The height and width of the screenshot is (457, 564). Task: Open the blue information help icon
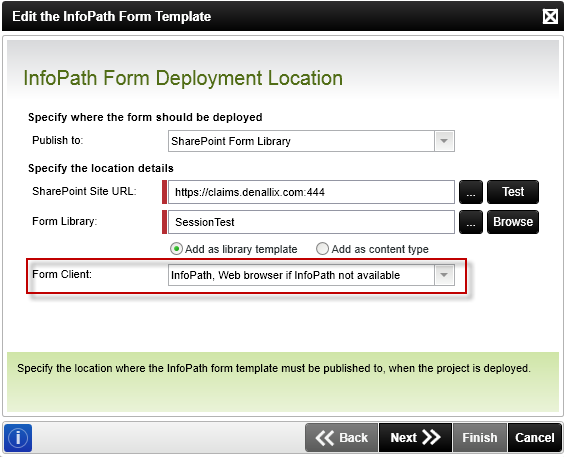coord(18,438)
